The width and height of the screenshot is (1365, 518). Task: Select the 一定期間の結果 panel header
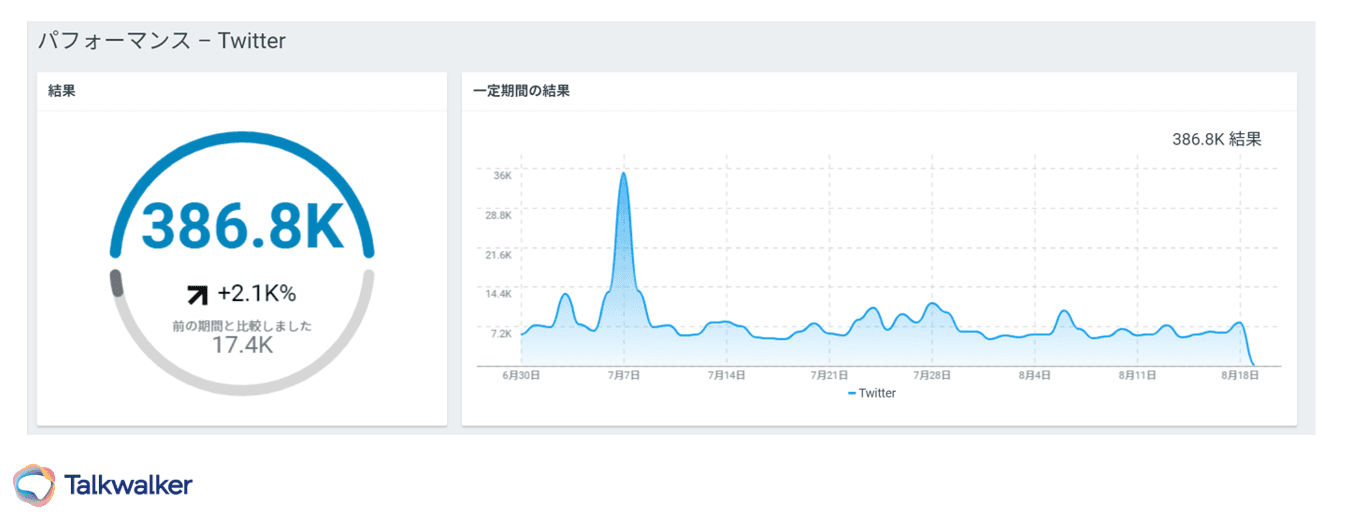pyautogui.click(x=521, y=91)
